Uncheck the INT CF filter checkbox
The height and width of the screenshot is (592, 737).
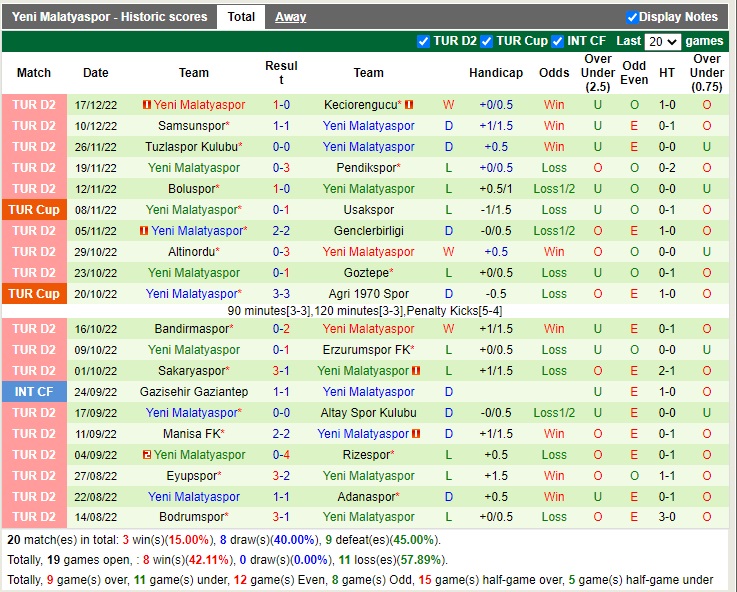557,41
